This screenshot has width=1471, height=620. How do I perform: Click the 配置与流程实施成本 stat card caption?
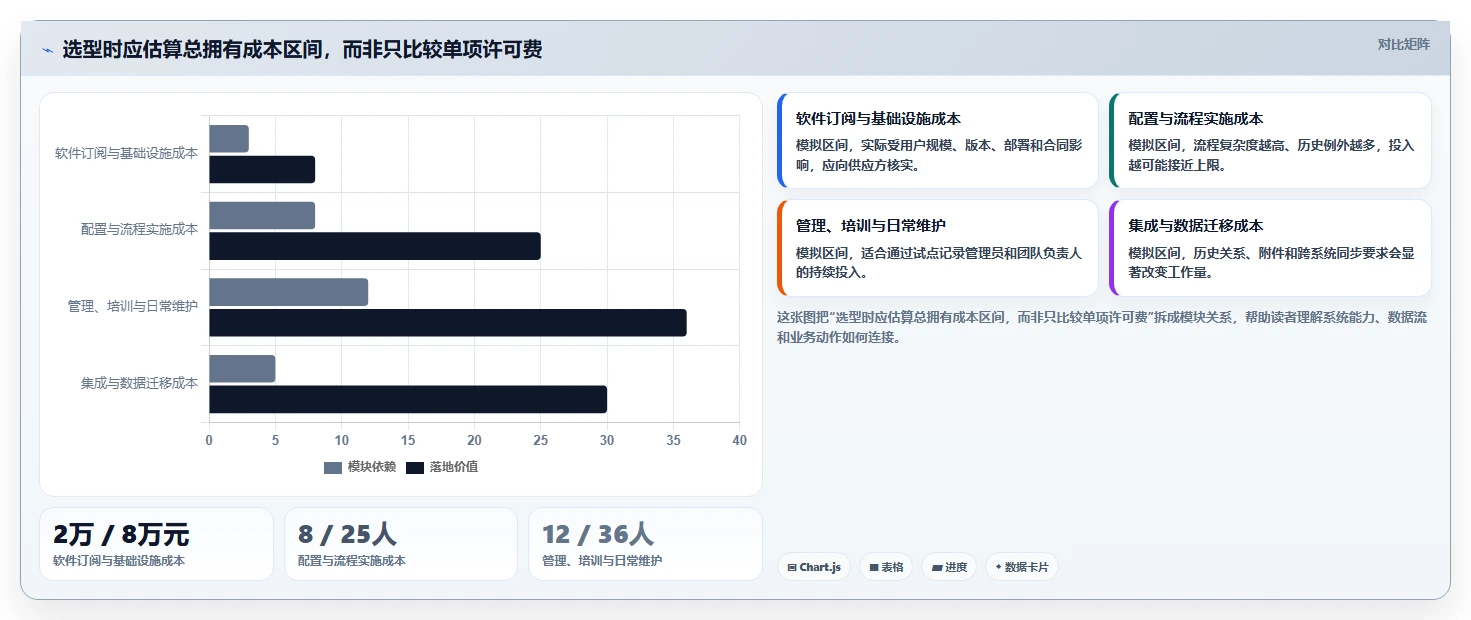(352, 561)
